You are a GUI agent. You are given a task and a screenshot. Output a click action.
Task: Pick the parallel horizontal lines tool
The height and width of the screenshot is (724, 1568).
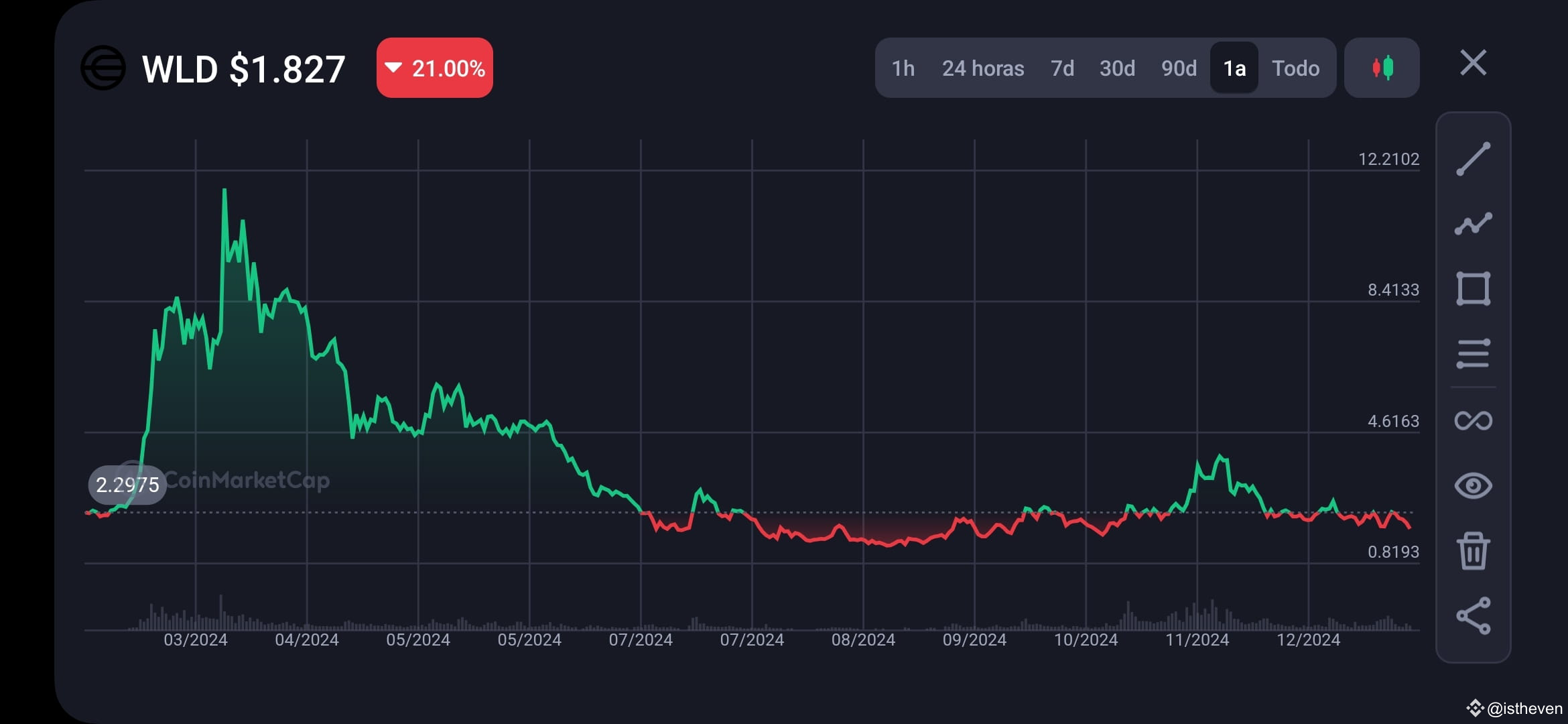1473,354
